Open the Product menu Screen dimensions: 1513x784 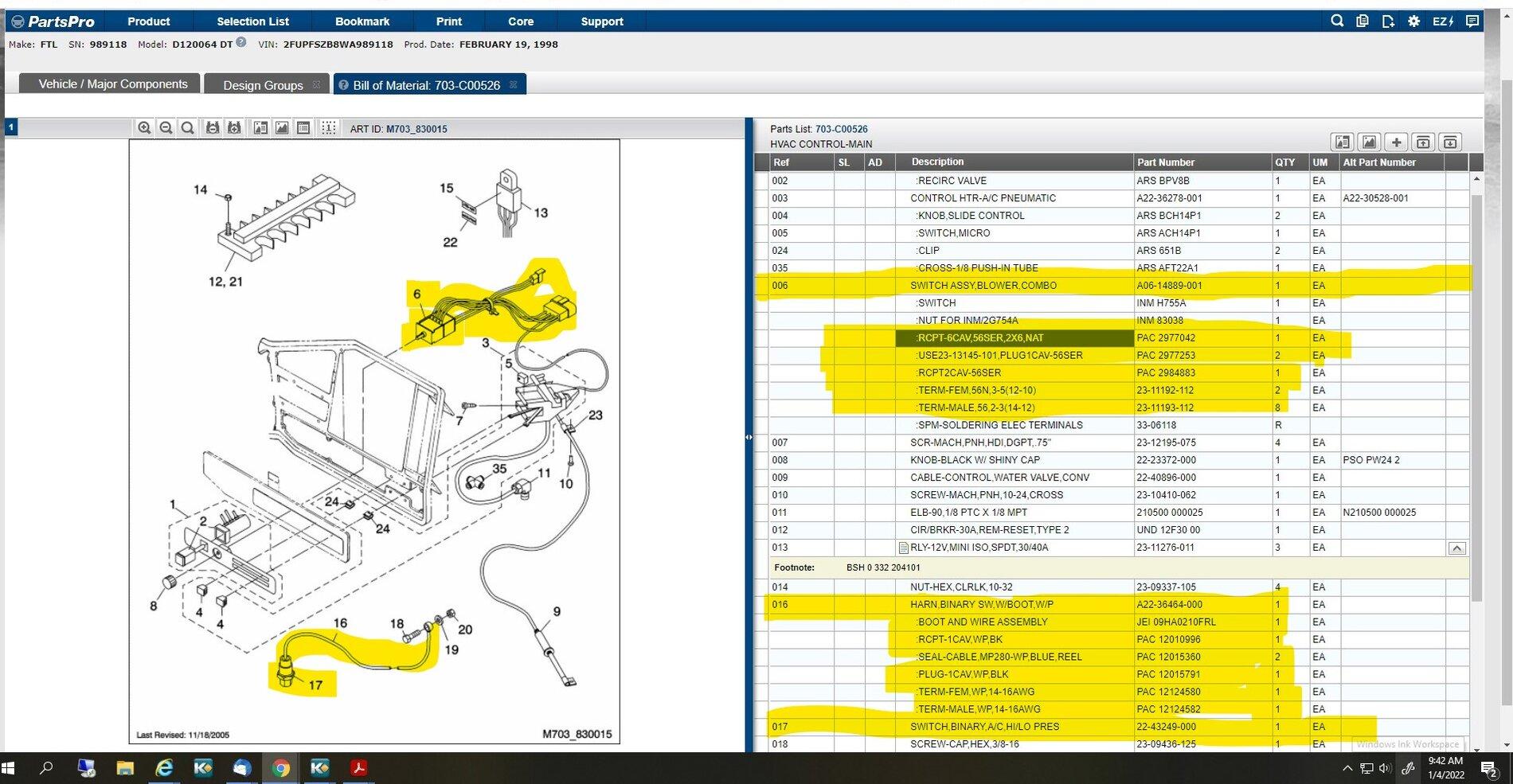(x=149, y=21)
